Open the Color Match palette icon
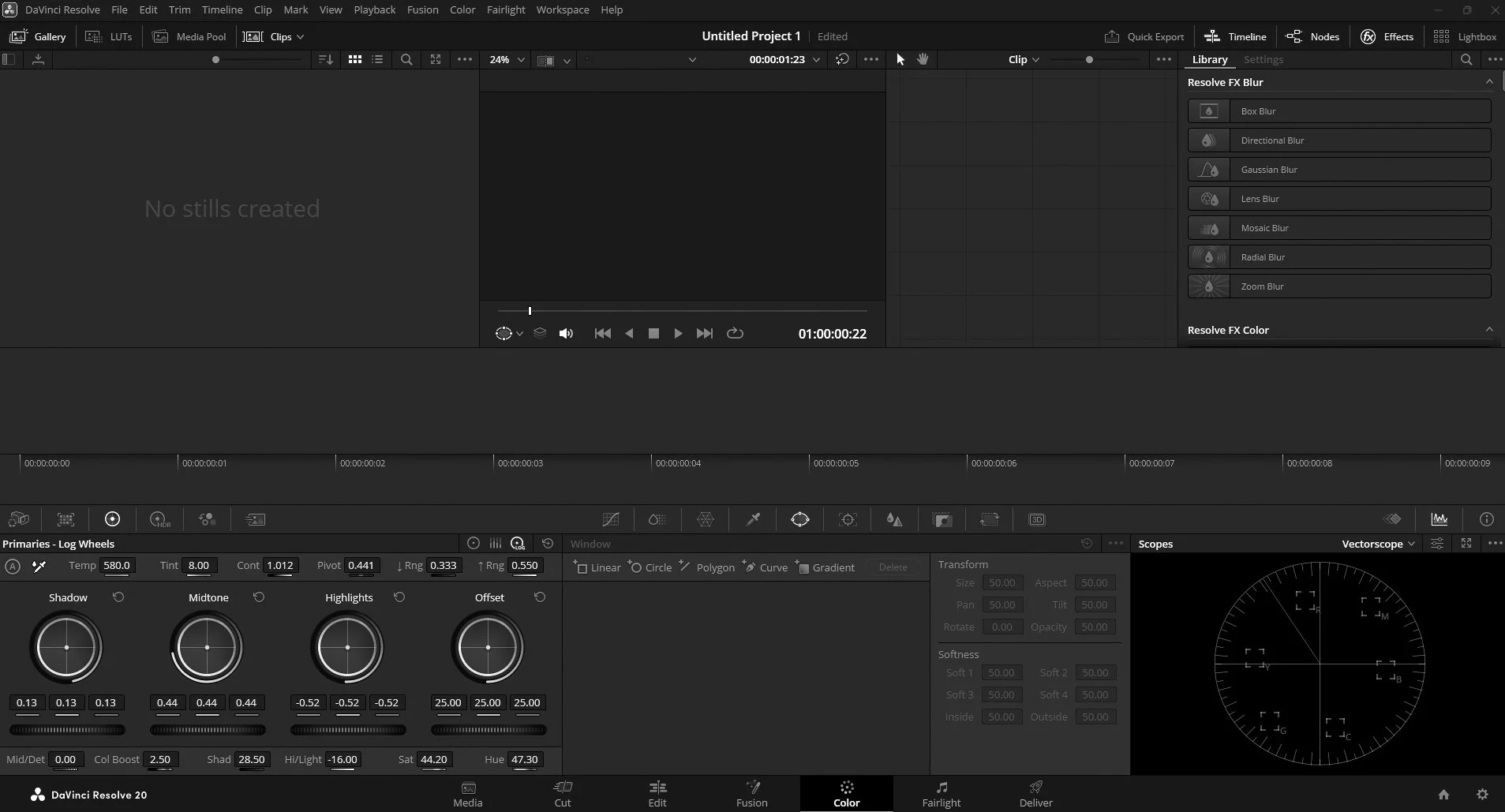Image resolution: width=1505 pixels, height=812 pixels. 66,519
